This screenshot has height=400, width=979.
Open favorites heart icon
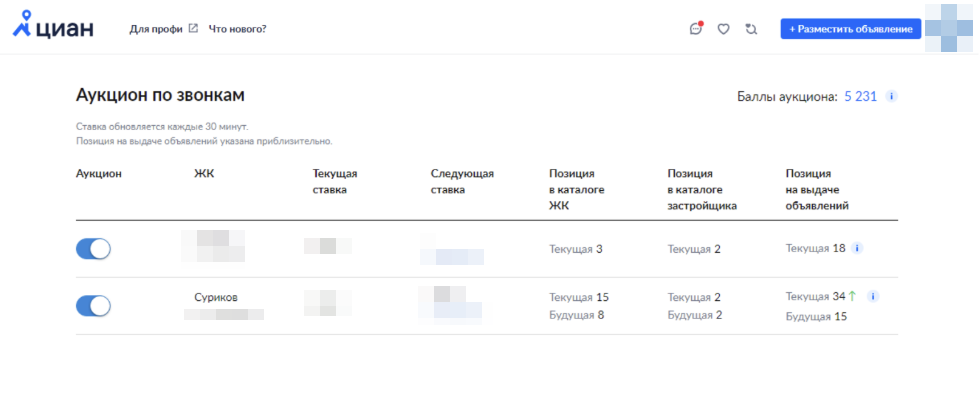point(723,29)
